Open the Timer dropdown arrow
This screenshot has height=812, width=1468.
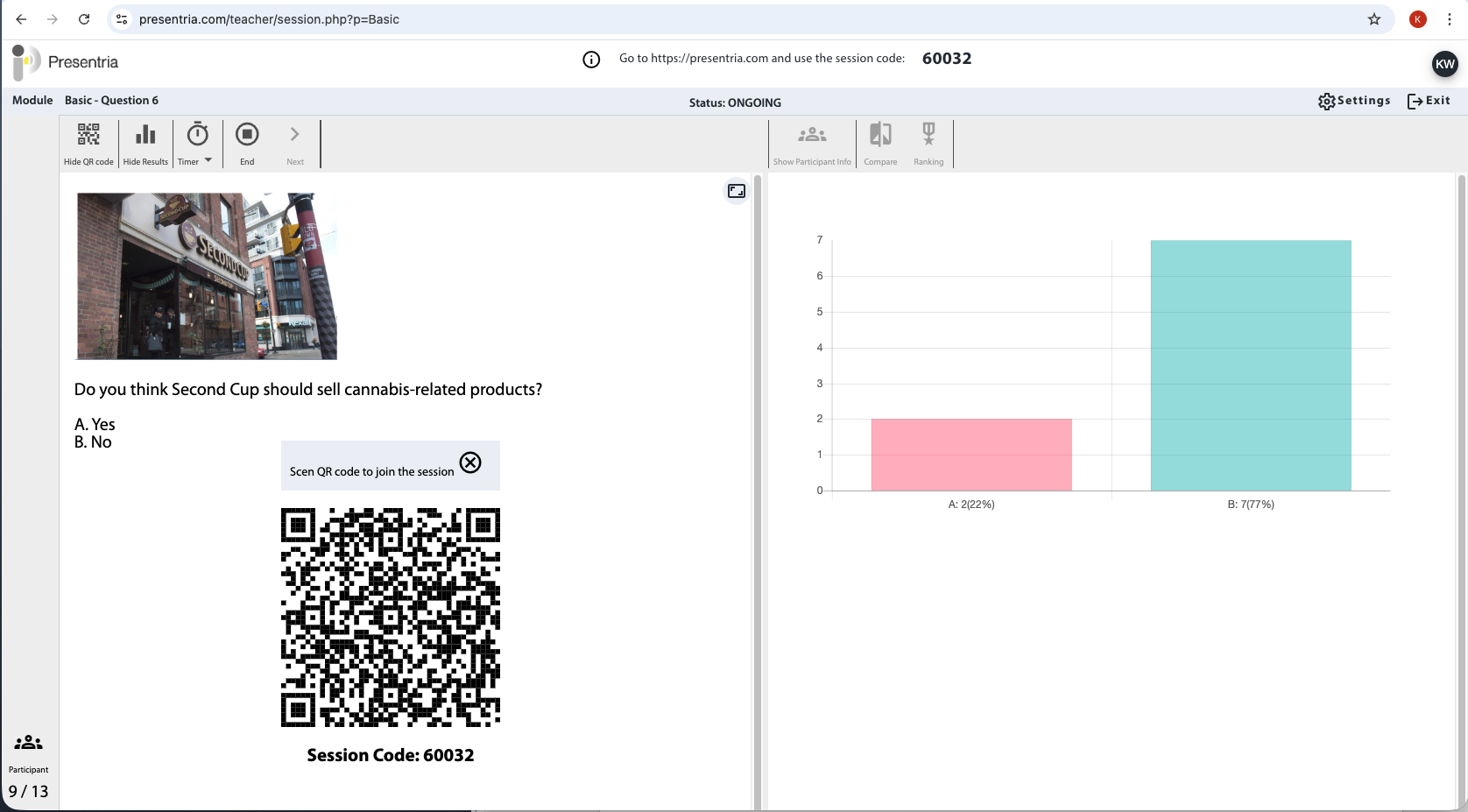click(x=208, y=160)
